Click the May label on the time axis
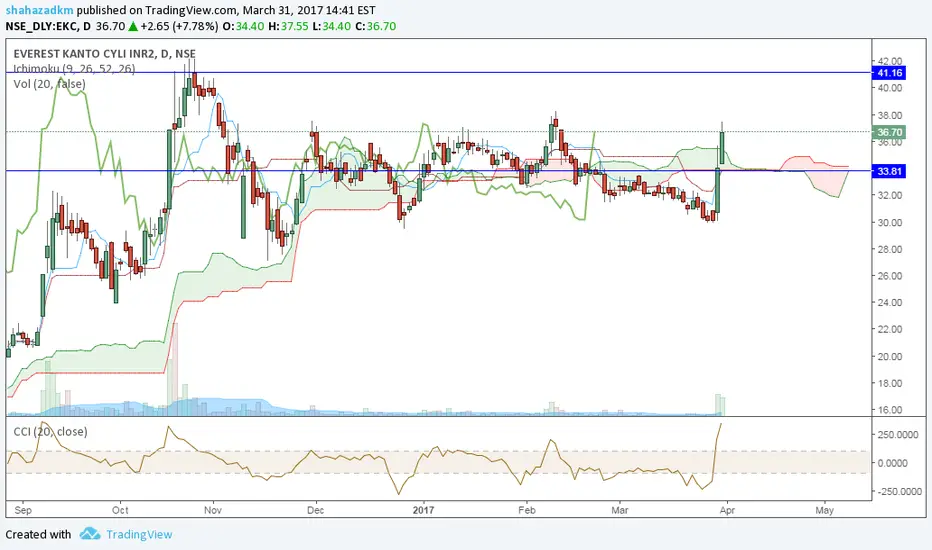This screenshot has width=932, height=550. 824,510
